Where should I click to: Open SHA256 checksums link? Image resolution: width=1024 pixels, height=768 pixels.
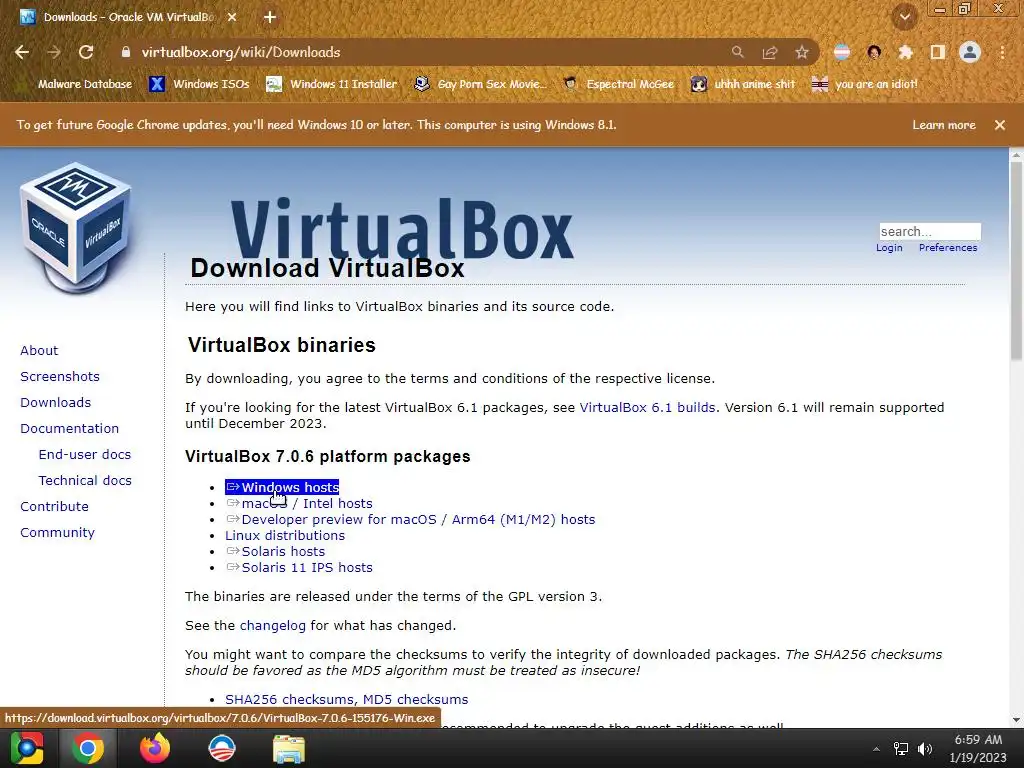coord(289,699)
